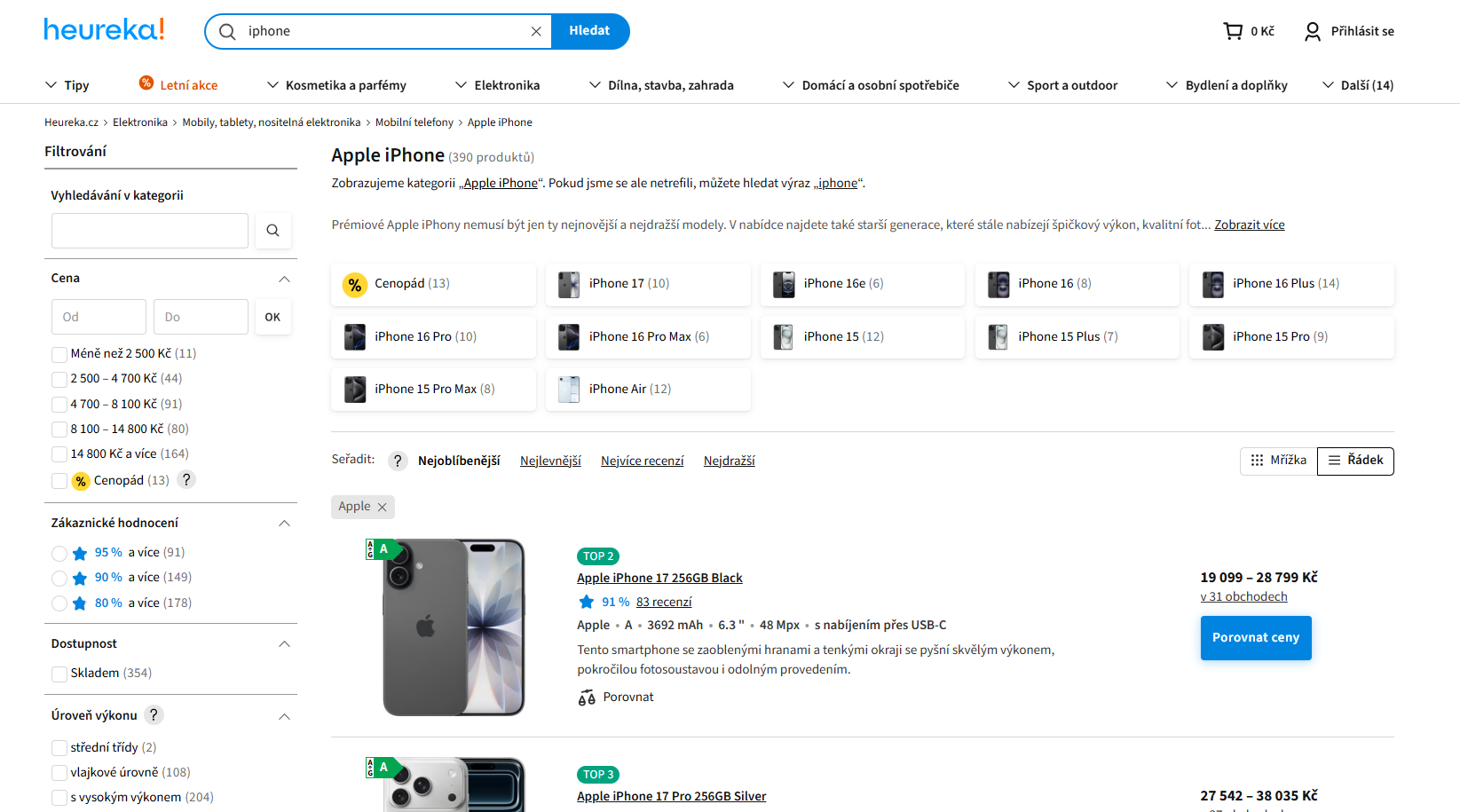Sort by Nejvíce recenzí
The height and width of the screenshot is (812, 1460).
pos(643,461)
